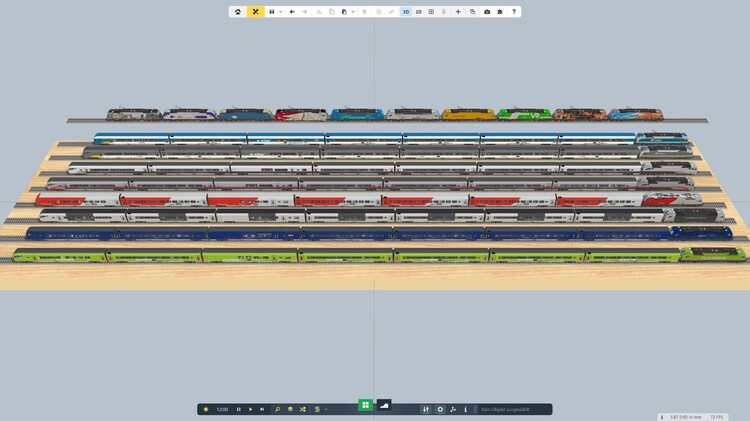
Task: Click the group objects icon
Action: pos(378,11)
